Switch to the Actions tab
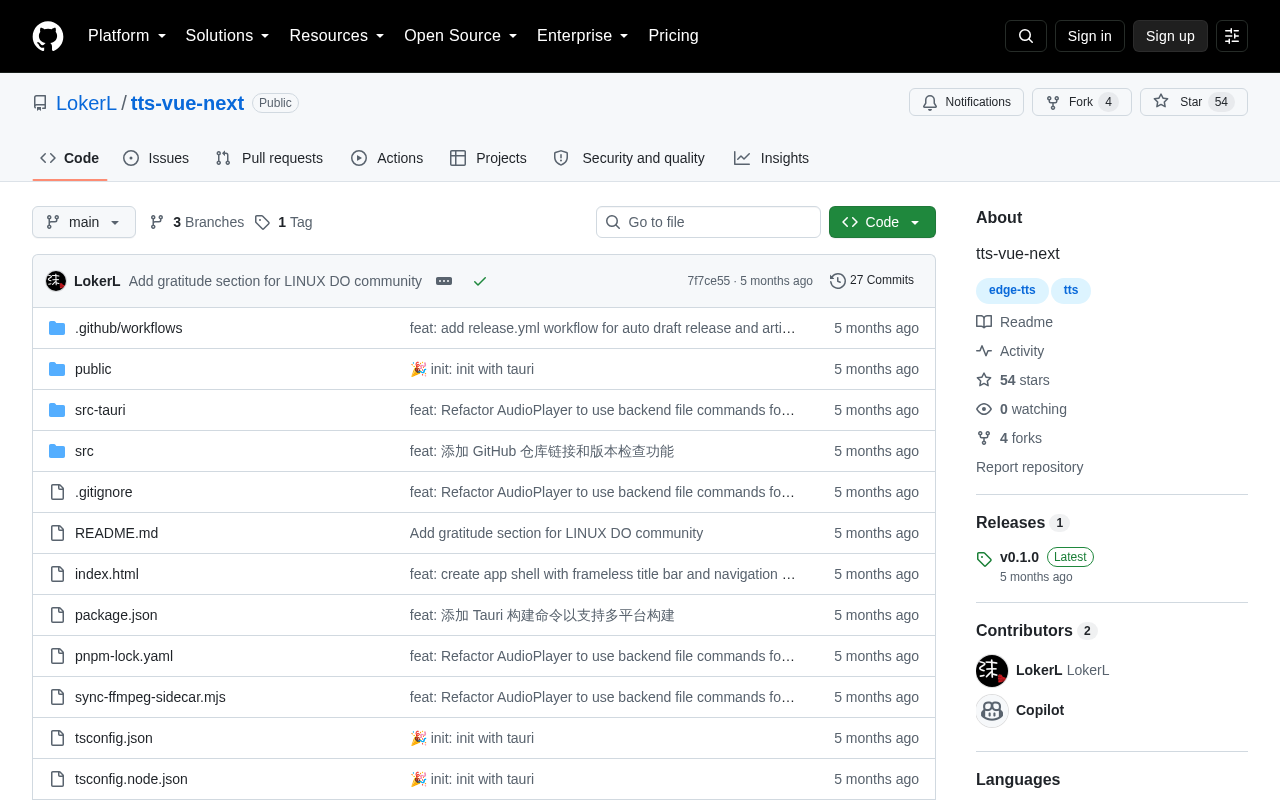The image size is (1280, 800). (x=387, y=158)
